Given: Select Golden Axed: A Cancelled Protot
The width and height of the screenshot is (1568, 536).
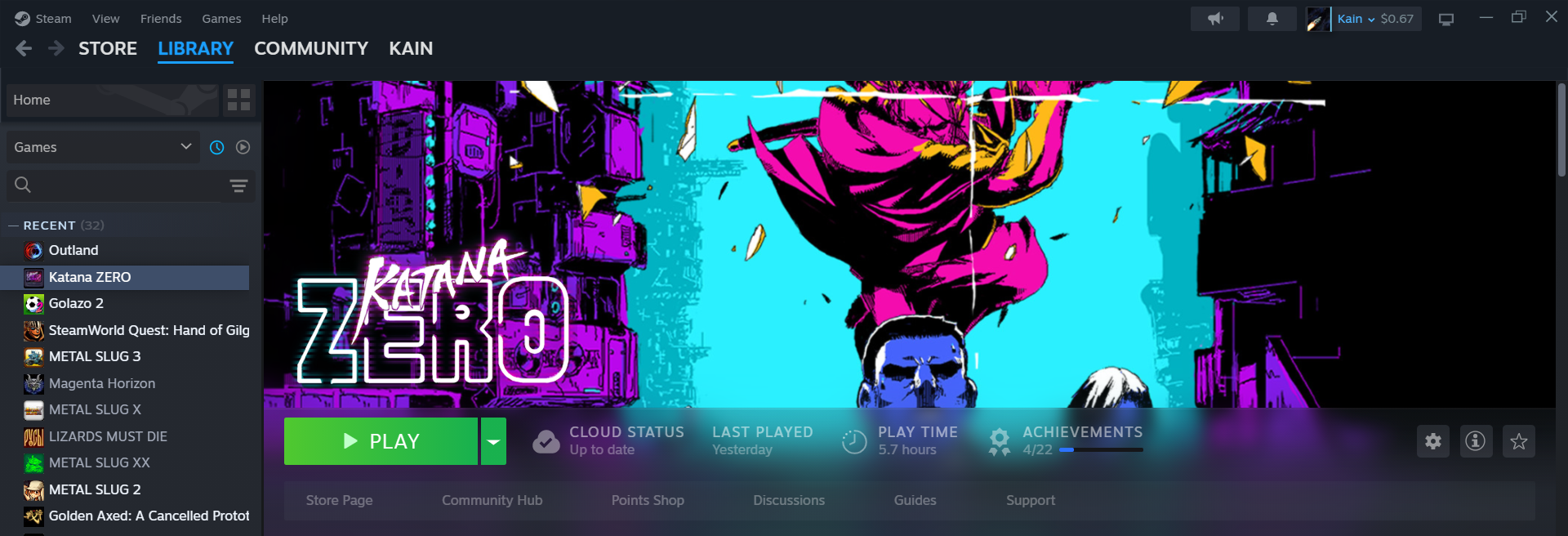Looking at the screenshot, I should (126, 516).
